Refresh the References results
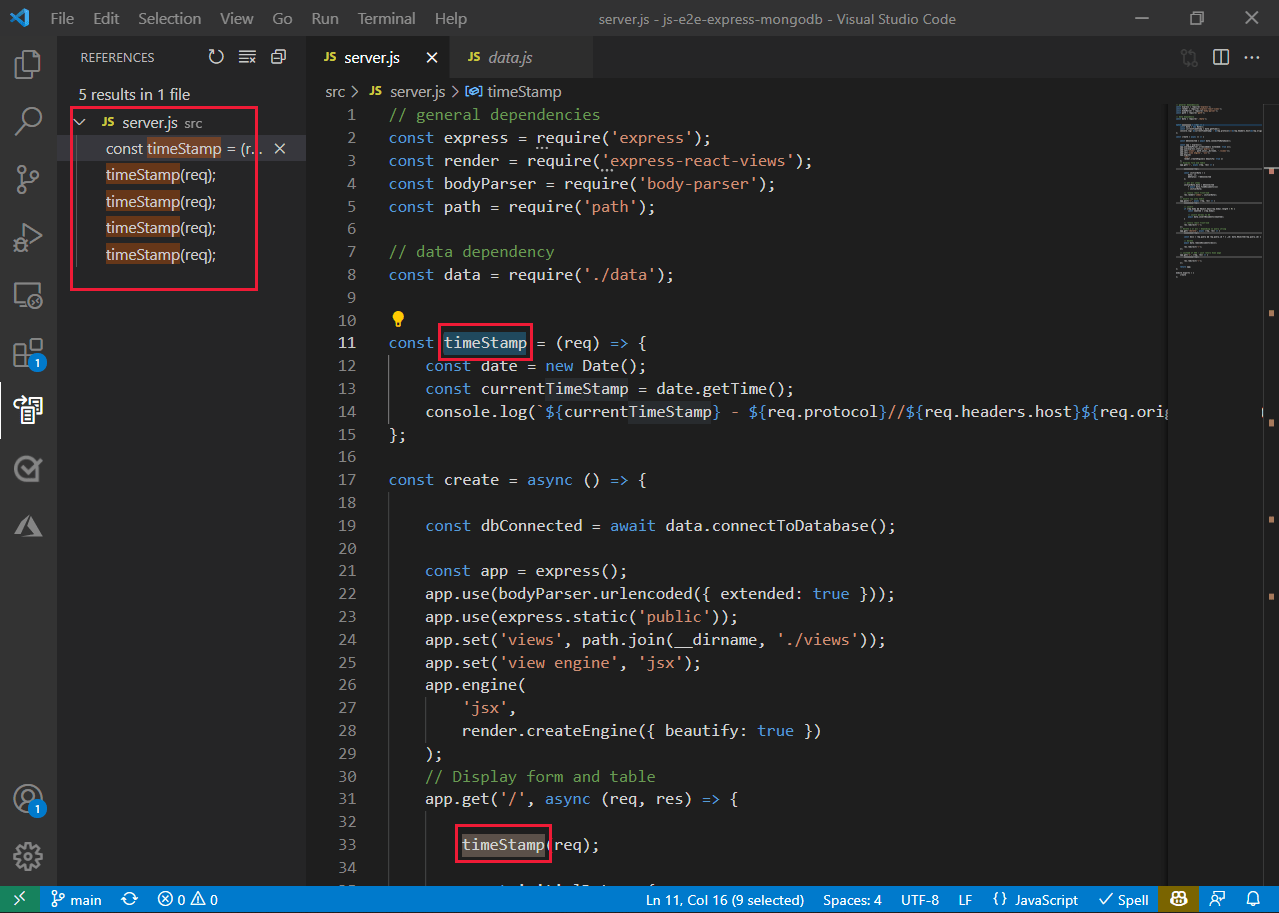The width and height of the screenshot is (1279, 913). [216, 56]
